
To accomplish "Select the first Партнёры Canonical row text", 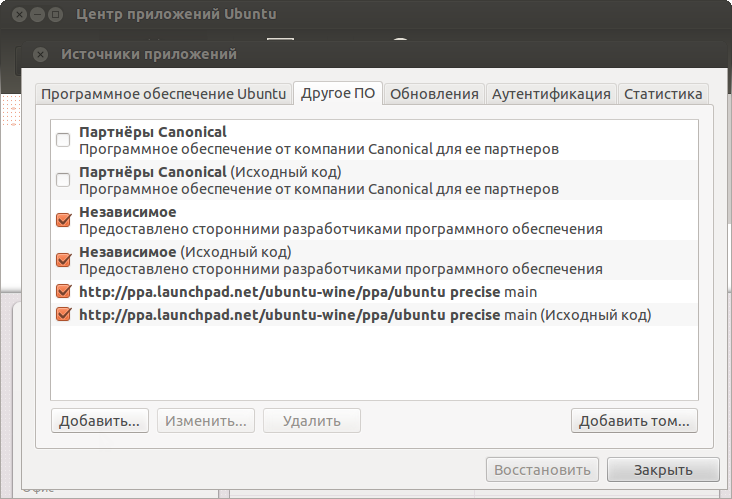I will [x=319, y=141].
